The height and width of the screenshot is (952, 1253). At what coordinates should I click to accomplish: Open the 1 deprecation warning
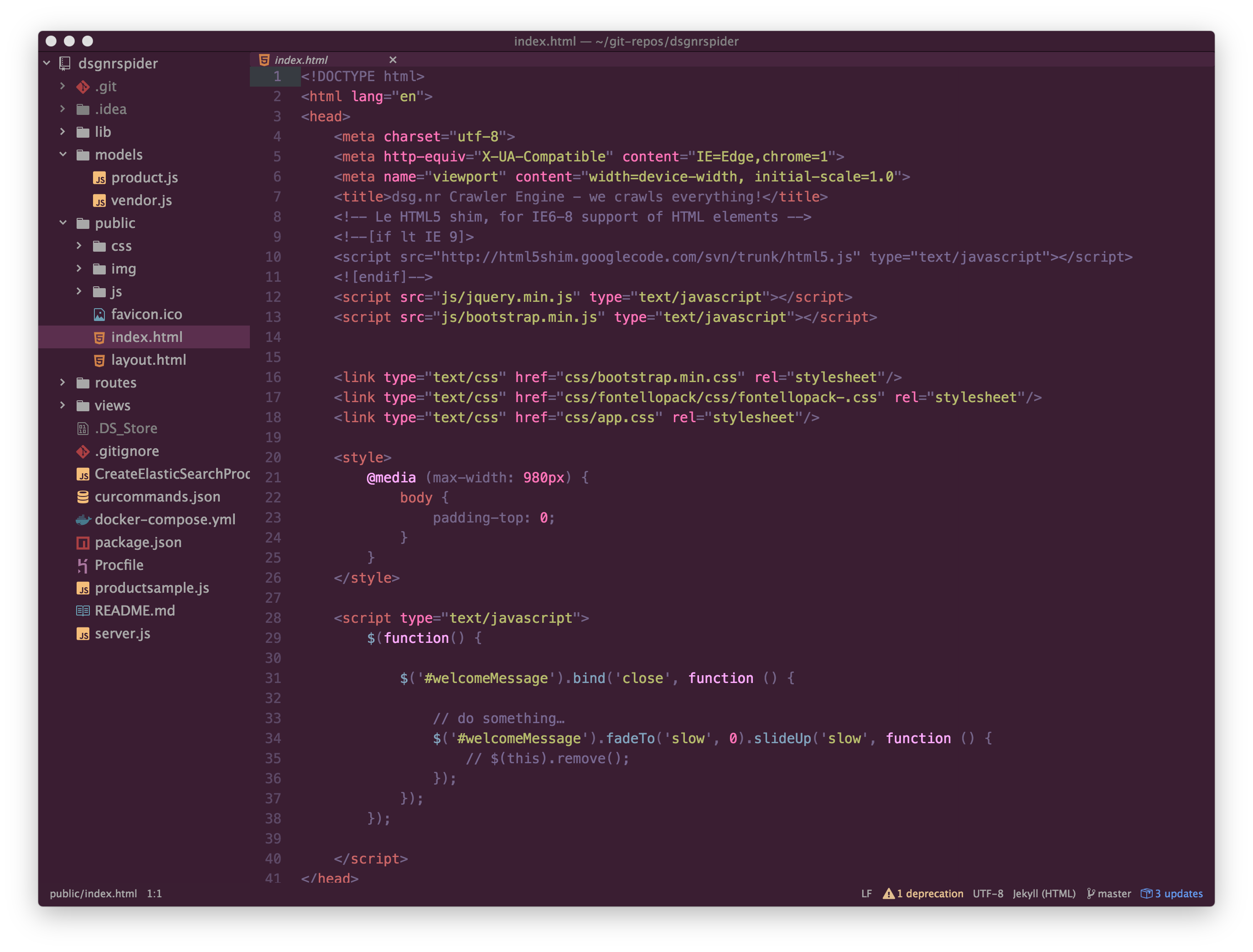(923, 893)
